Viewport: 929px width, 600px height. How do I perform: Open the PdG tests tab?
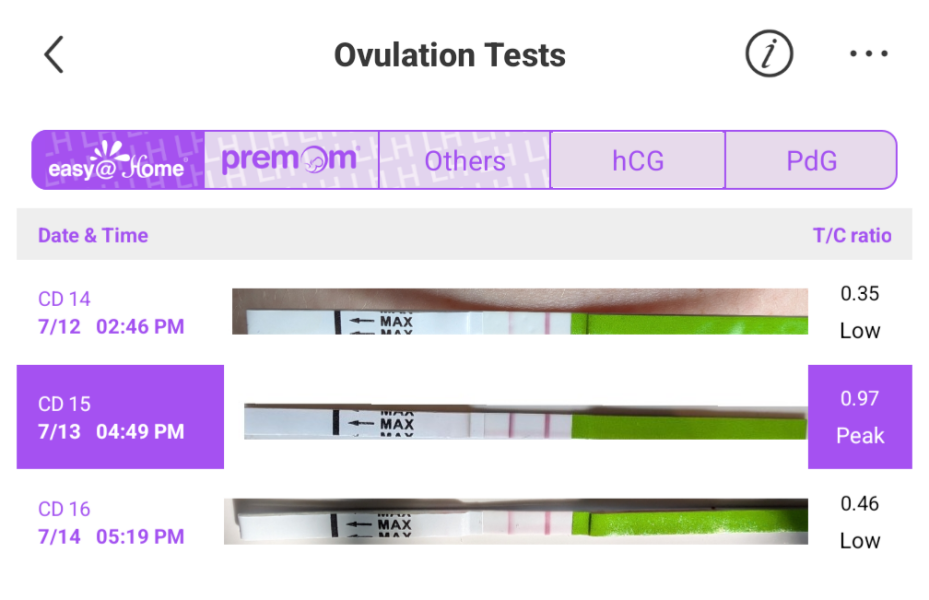[x=810, y=160]
